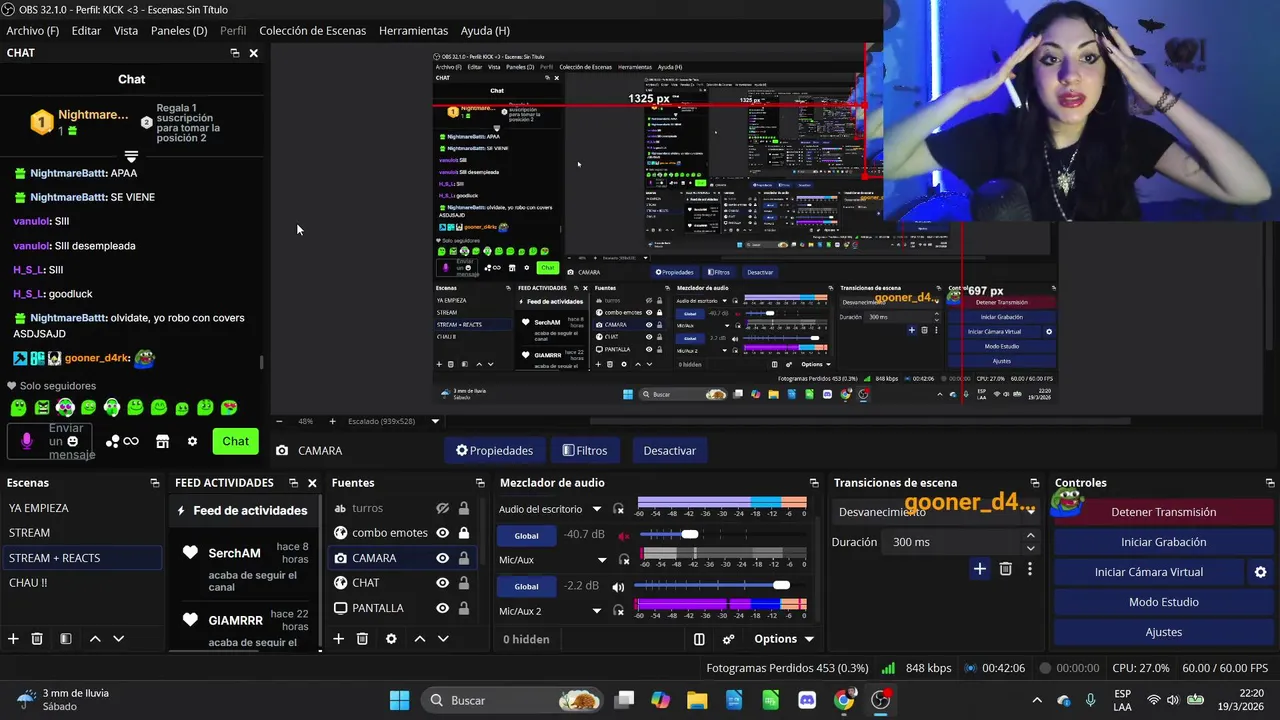Open the Editar menu

click(86, 31)
